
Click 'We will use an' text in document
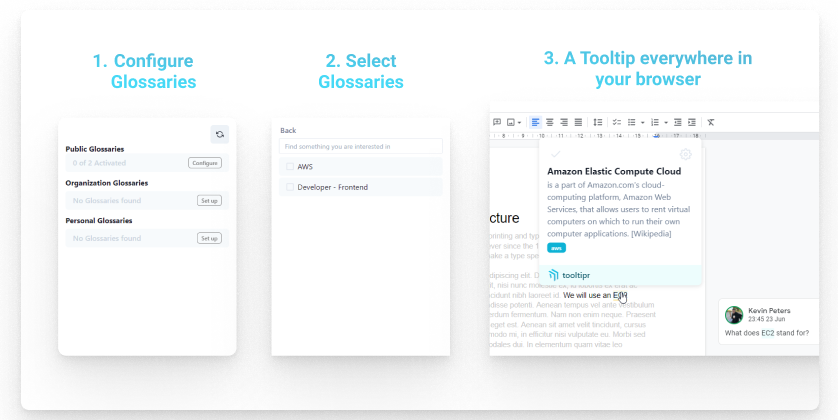click(587, 295)
